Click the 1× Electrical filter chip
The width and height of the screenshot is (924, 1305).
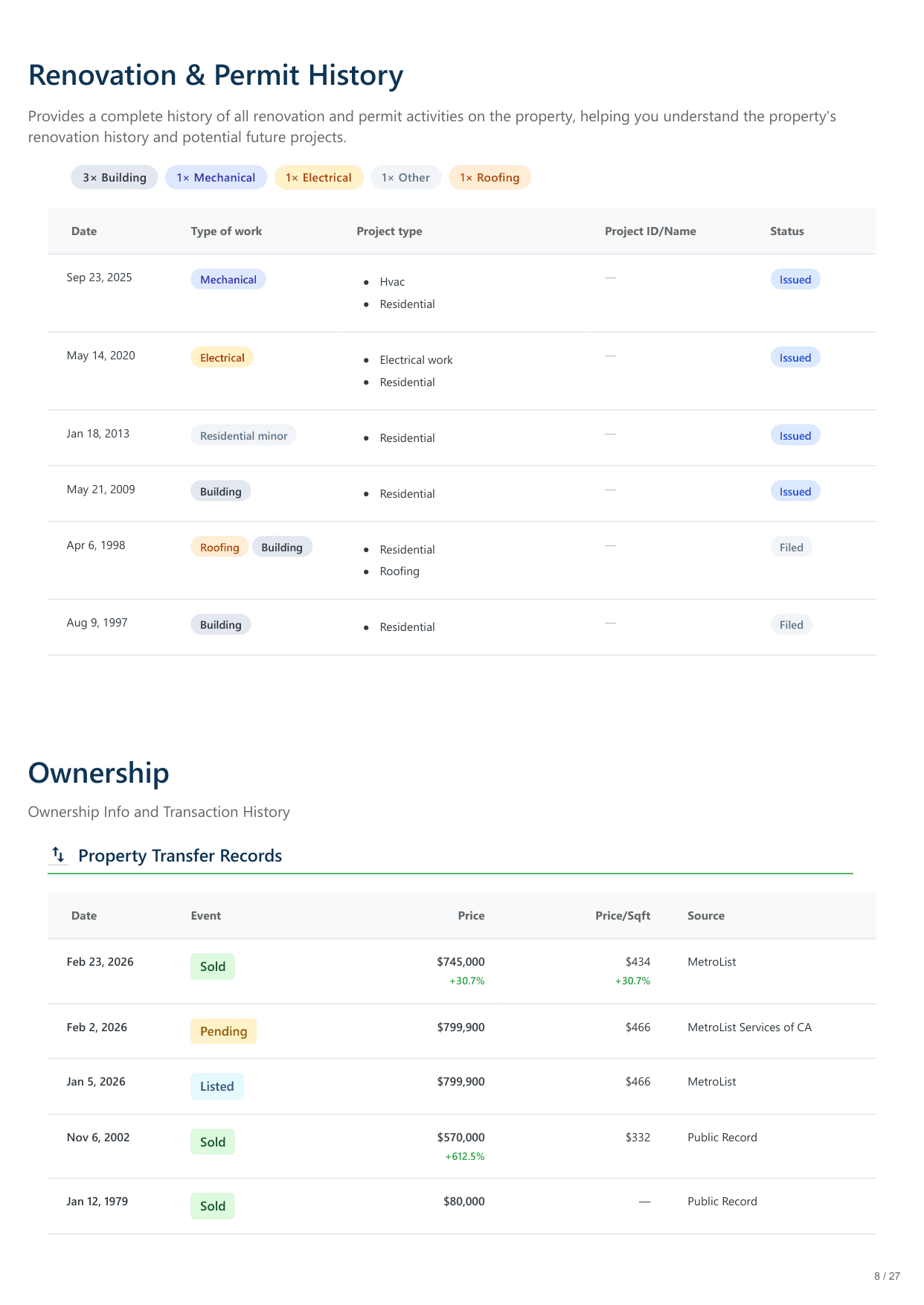[x=318, y=177]
